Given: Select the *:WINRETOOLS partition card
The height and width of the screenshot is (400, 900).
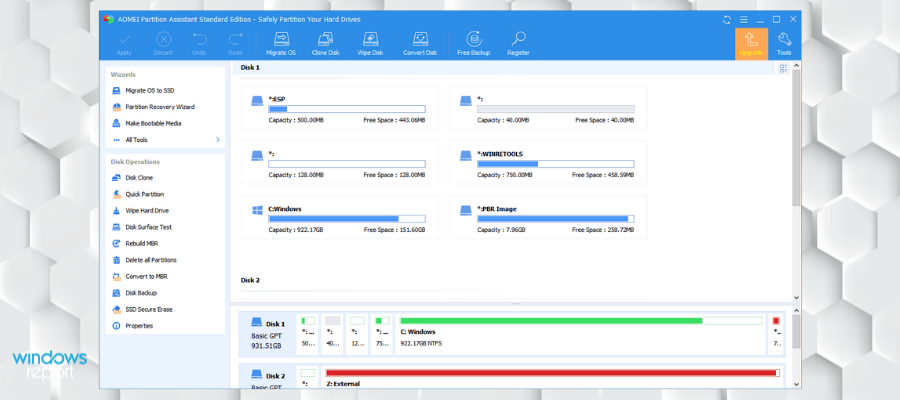Looking at the screenshot, I should [548, 162].
